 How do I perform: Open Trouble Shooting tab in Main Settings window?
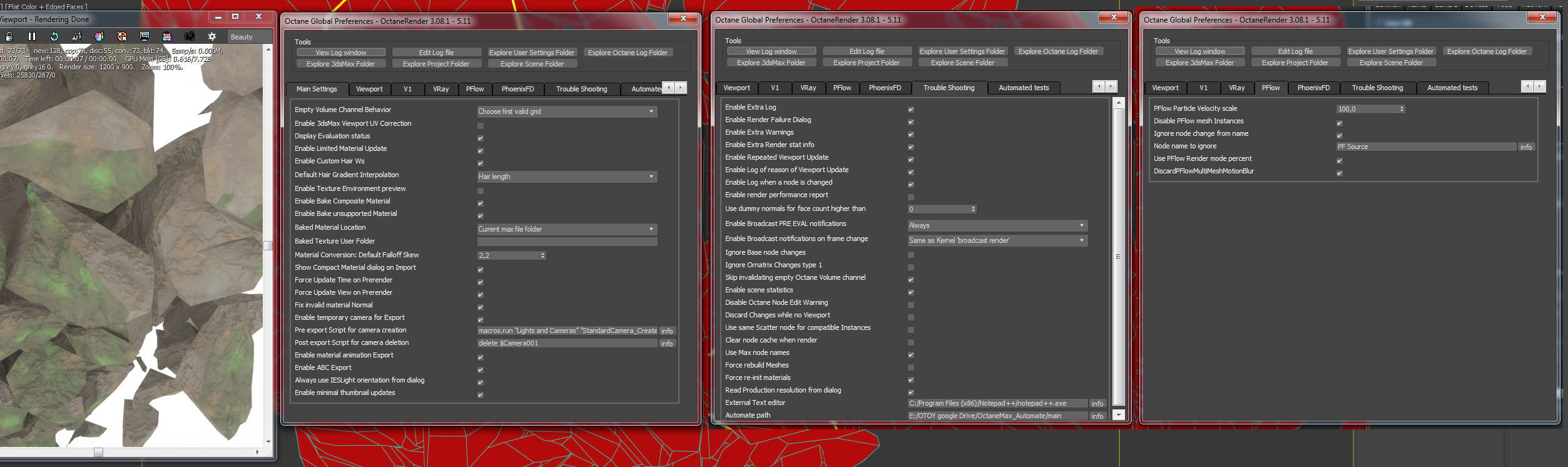[x=582, y=89]
